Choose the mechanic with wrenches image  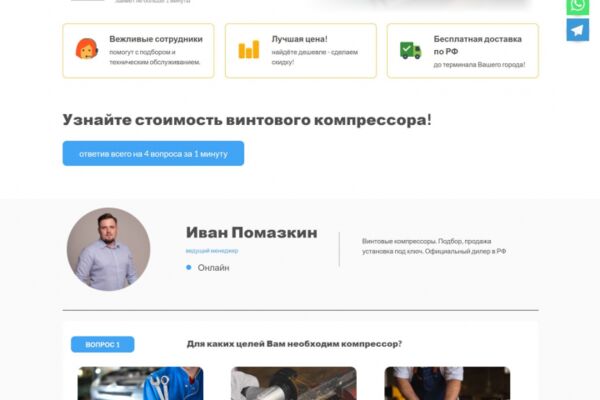tap(140, 383)
